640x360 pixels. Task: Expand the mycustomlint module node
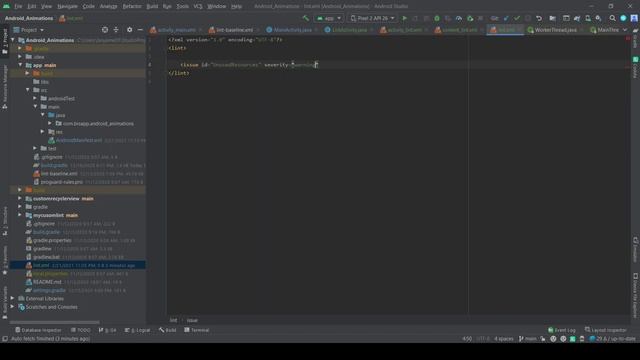click(x=20, y=215)
